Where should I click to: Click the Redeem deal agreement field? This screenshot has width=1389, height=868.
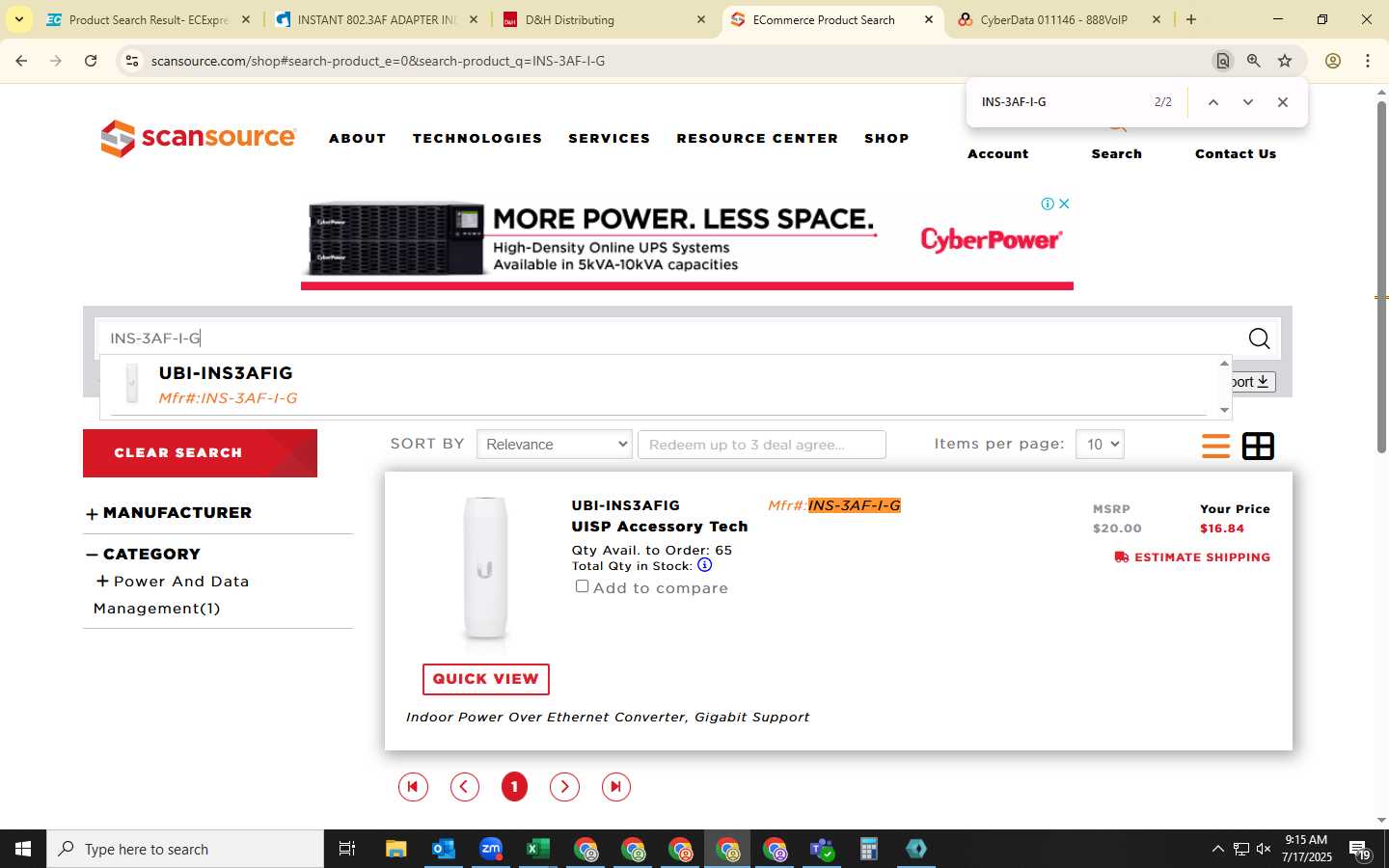click(762, 445)
